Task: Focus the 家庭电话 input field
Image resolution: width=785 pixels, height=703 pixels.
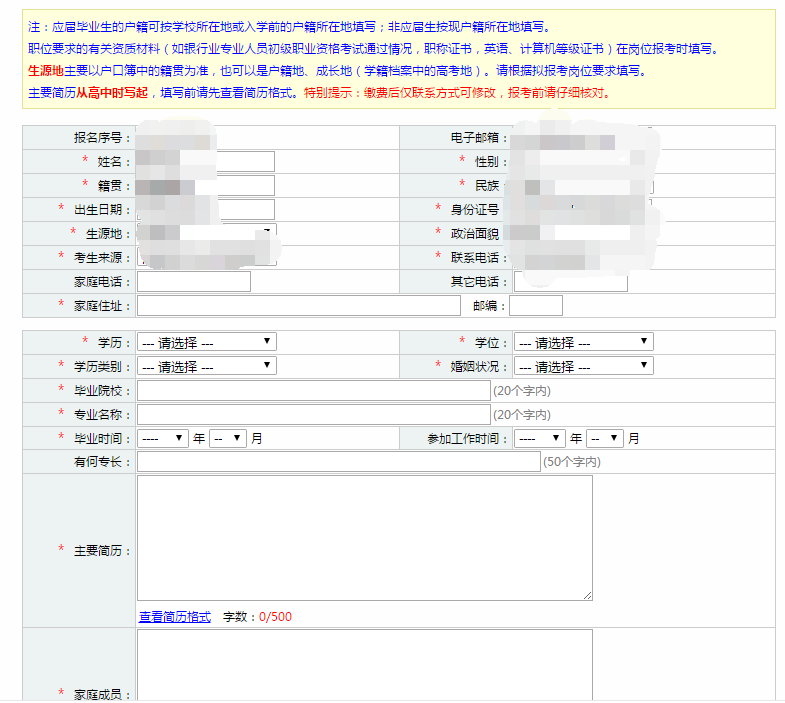Action: (x=194, y=282)
